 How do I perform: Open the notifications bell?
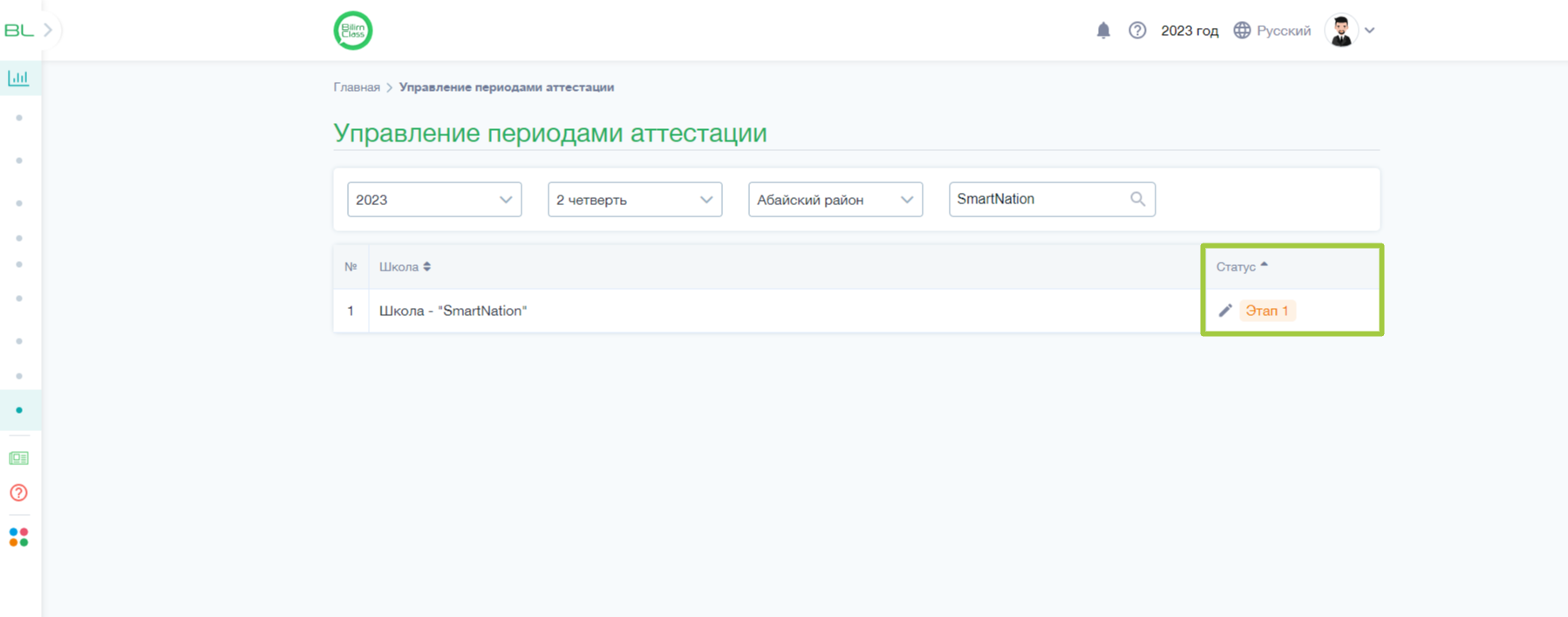click(1103, 31)
